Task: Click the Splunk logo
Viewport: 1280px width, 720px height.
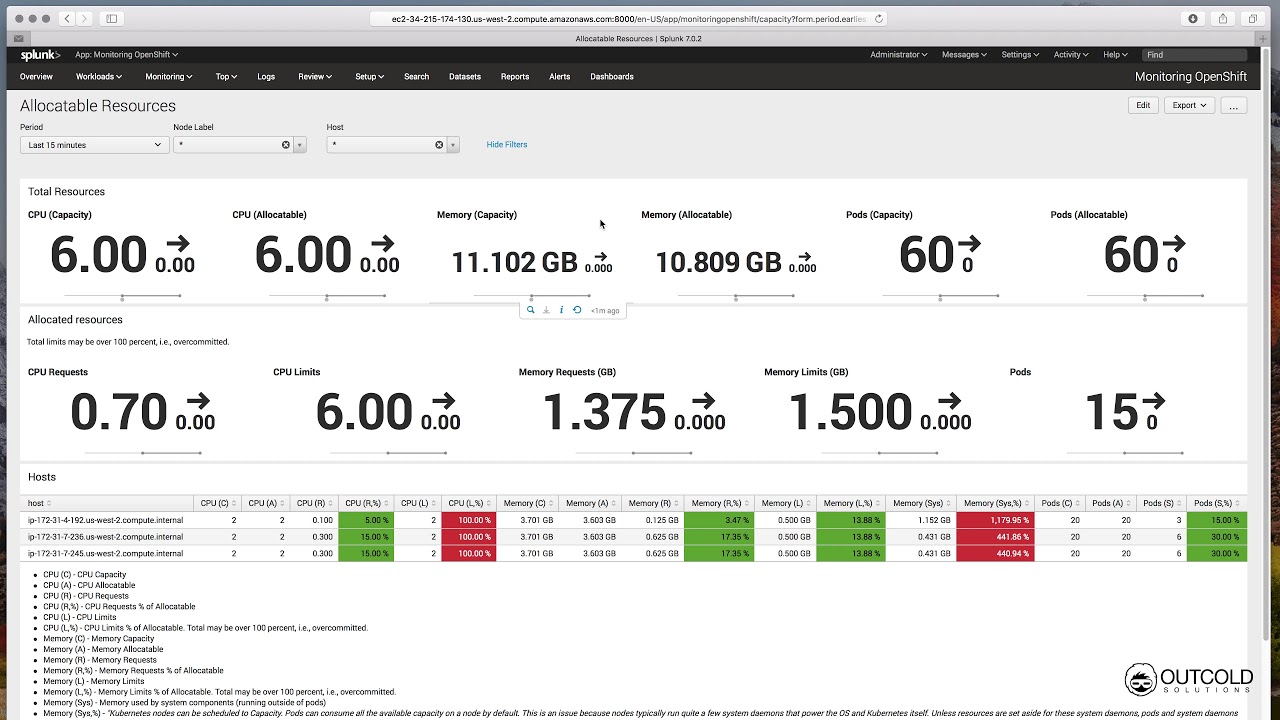Action: (40, 55)
